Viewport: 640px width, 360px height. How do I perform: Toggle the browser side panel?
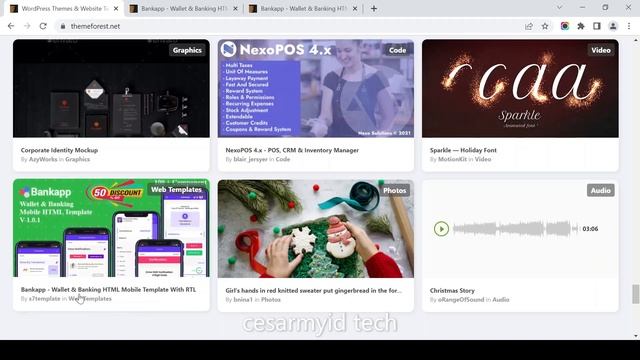(597, 26)
